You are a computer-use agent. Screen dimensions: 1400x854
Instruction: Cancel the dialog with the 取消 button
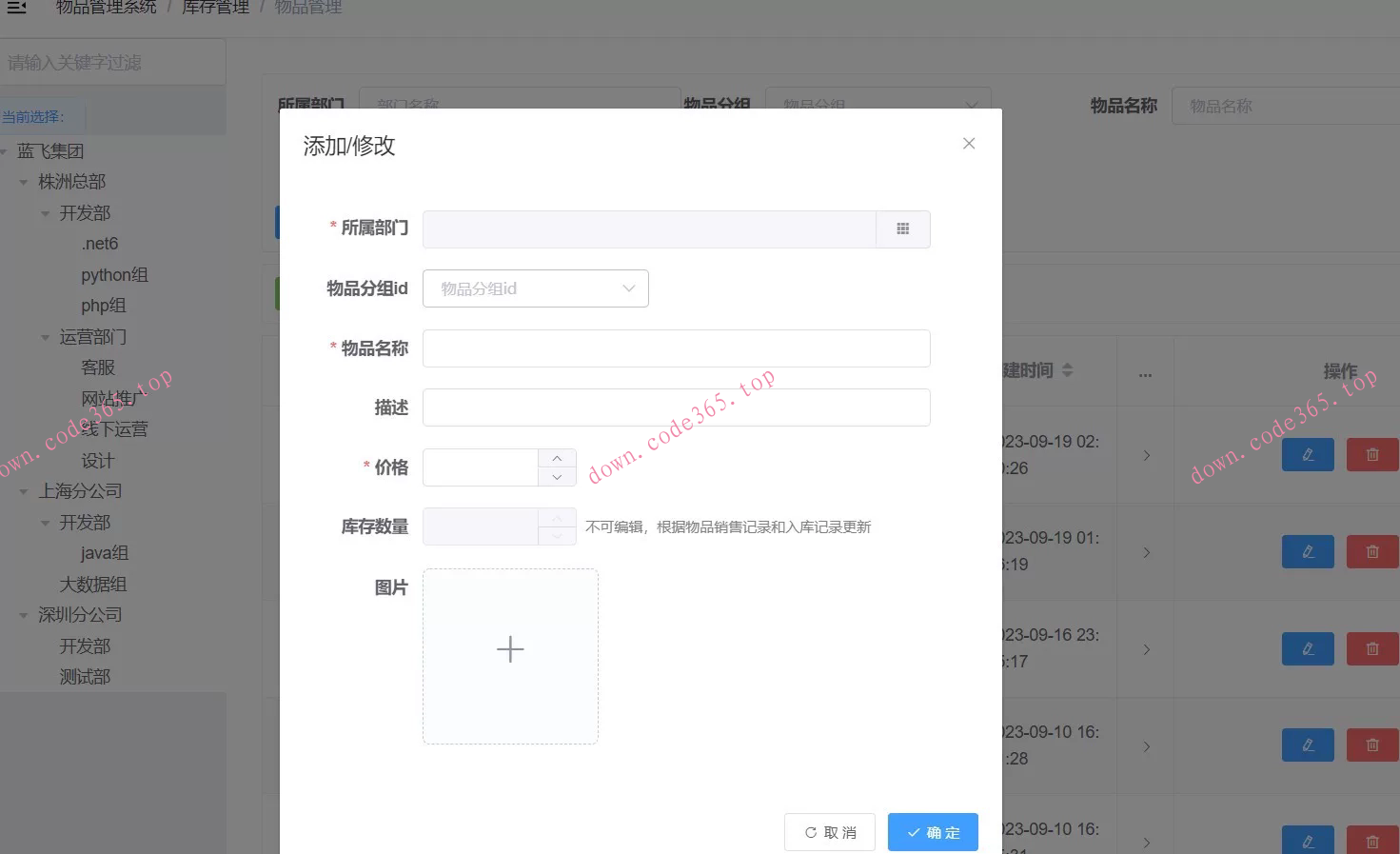[x=829, y=831]
